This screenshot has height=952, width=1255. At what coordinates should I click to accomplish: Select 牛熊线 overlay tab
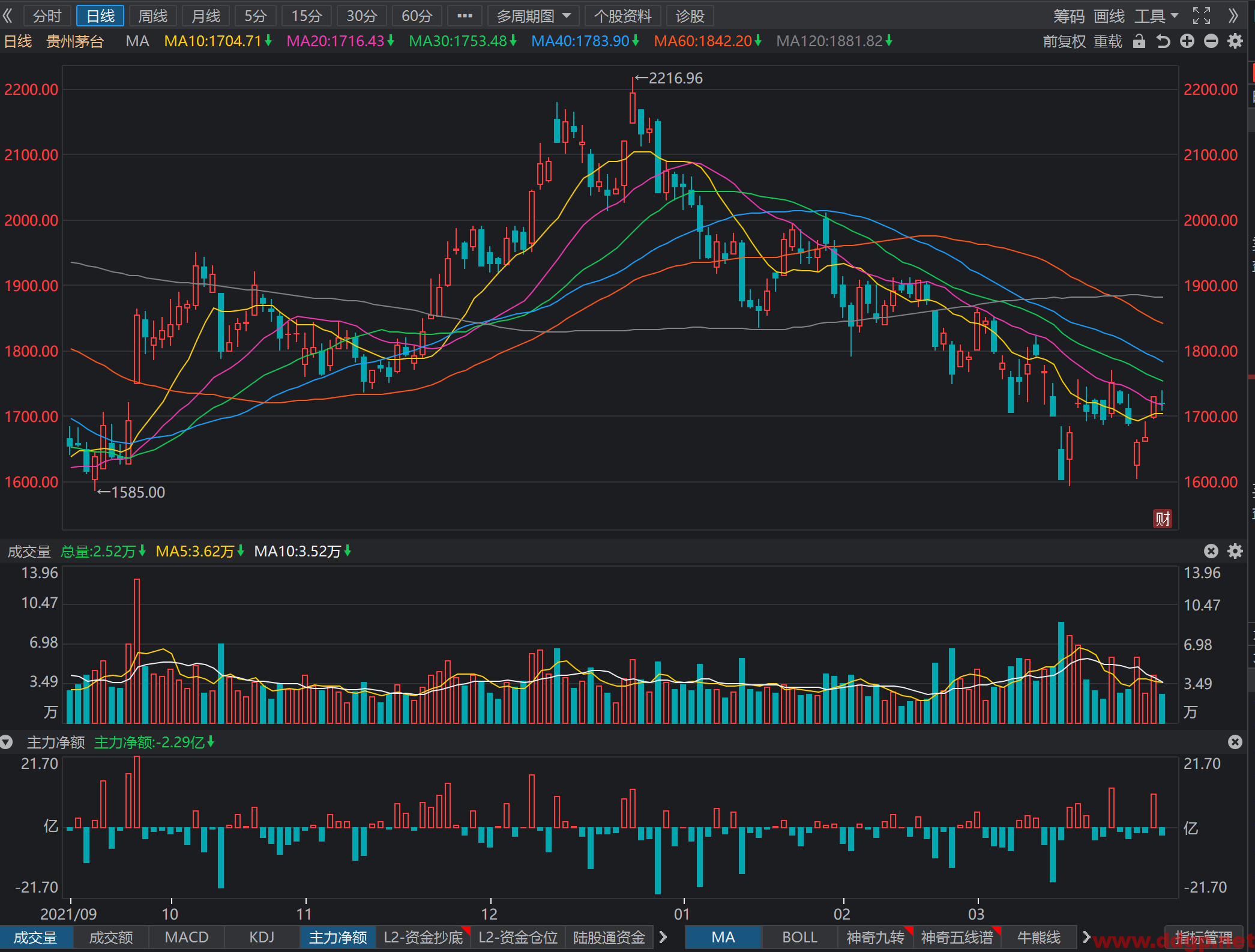(1039, 938)
